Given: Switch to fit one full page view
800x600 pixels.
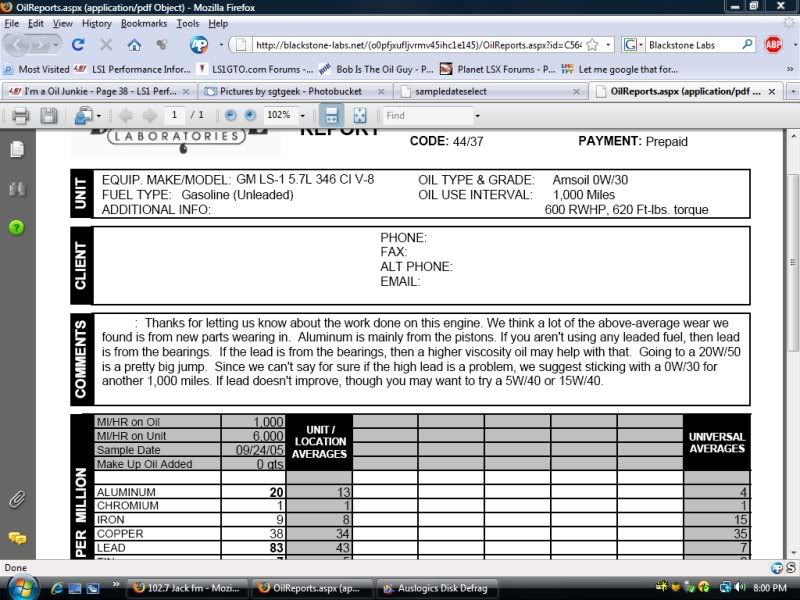Looking at the screenshot, I should pos(360,116).
